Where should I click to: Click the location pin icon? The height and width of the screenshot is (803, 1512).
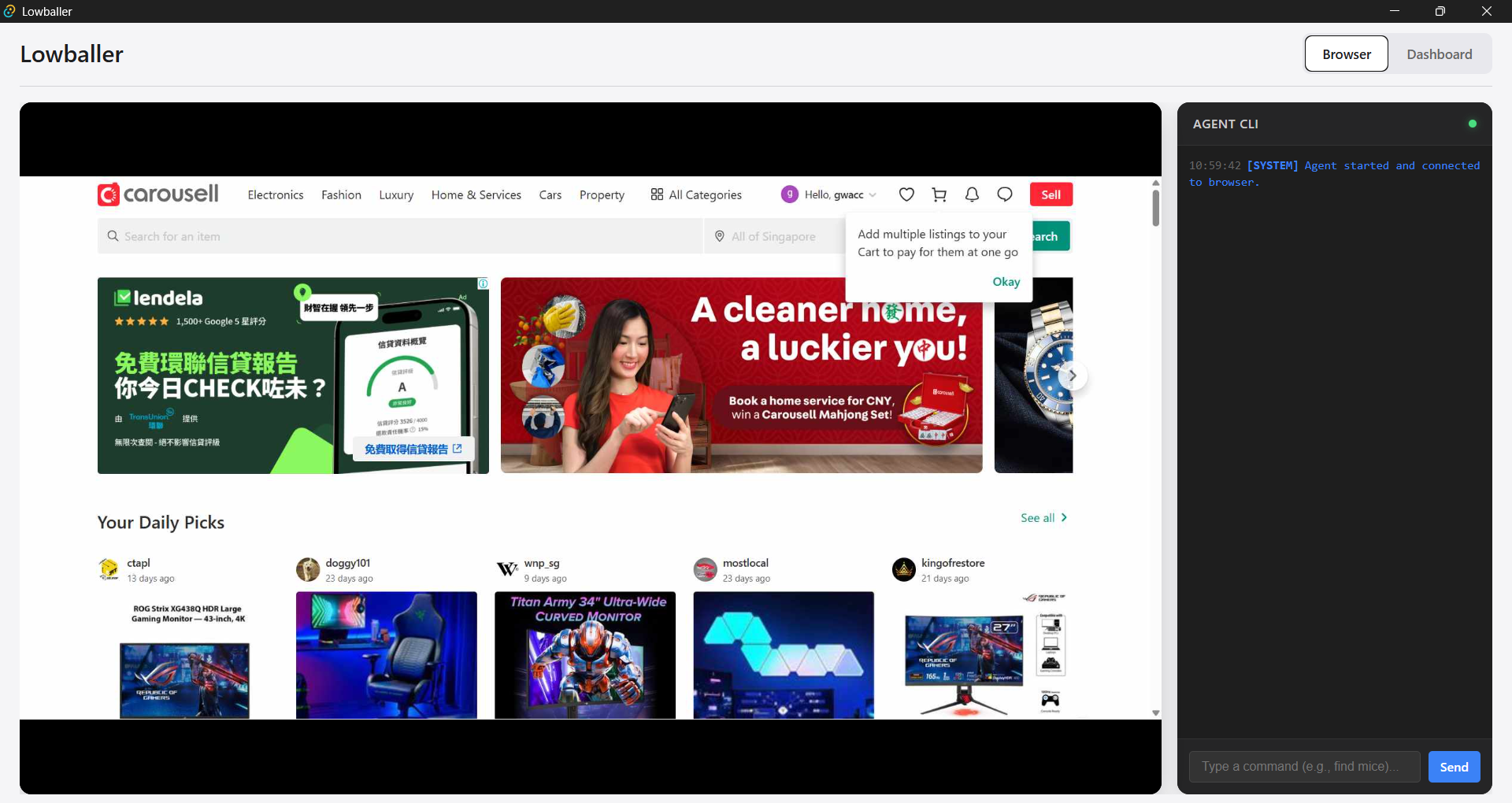719,235
